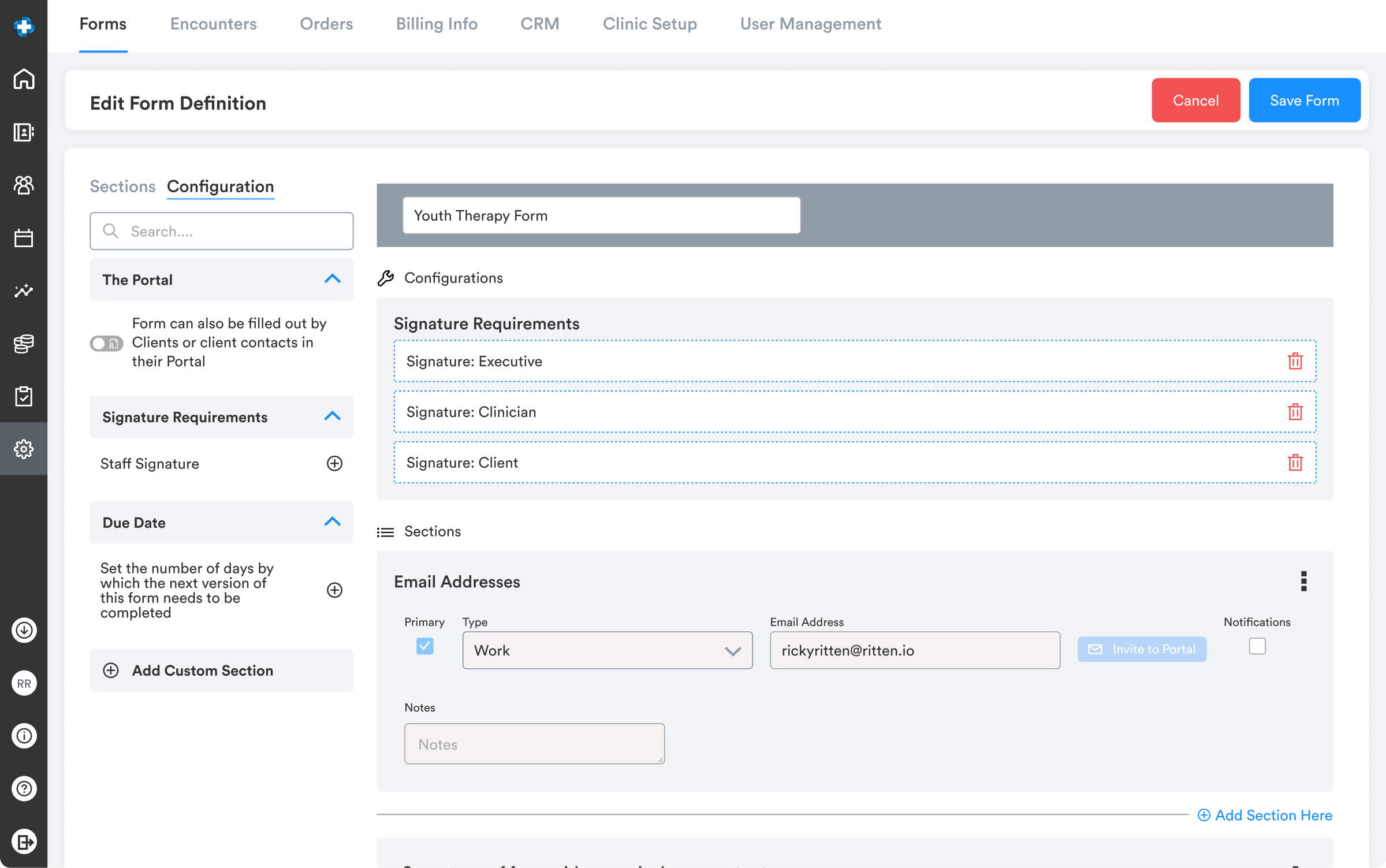Switch to the Forms tab
Image resolution: width=1386 pixels, height=868 pixels.
pyautogui.click(x=103, y=24)
